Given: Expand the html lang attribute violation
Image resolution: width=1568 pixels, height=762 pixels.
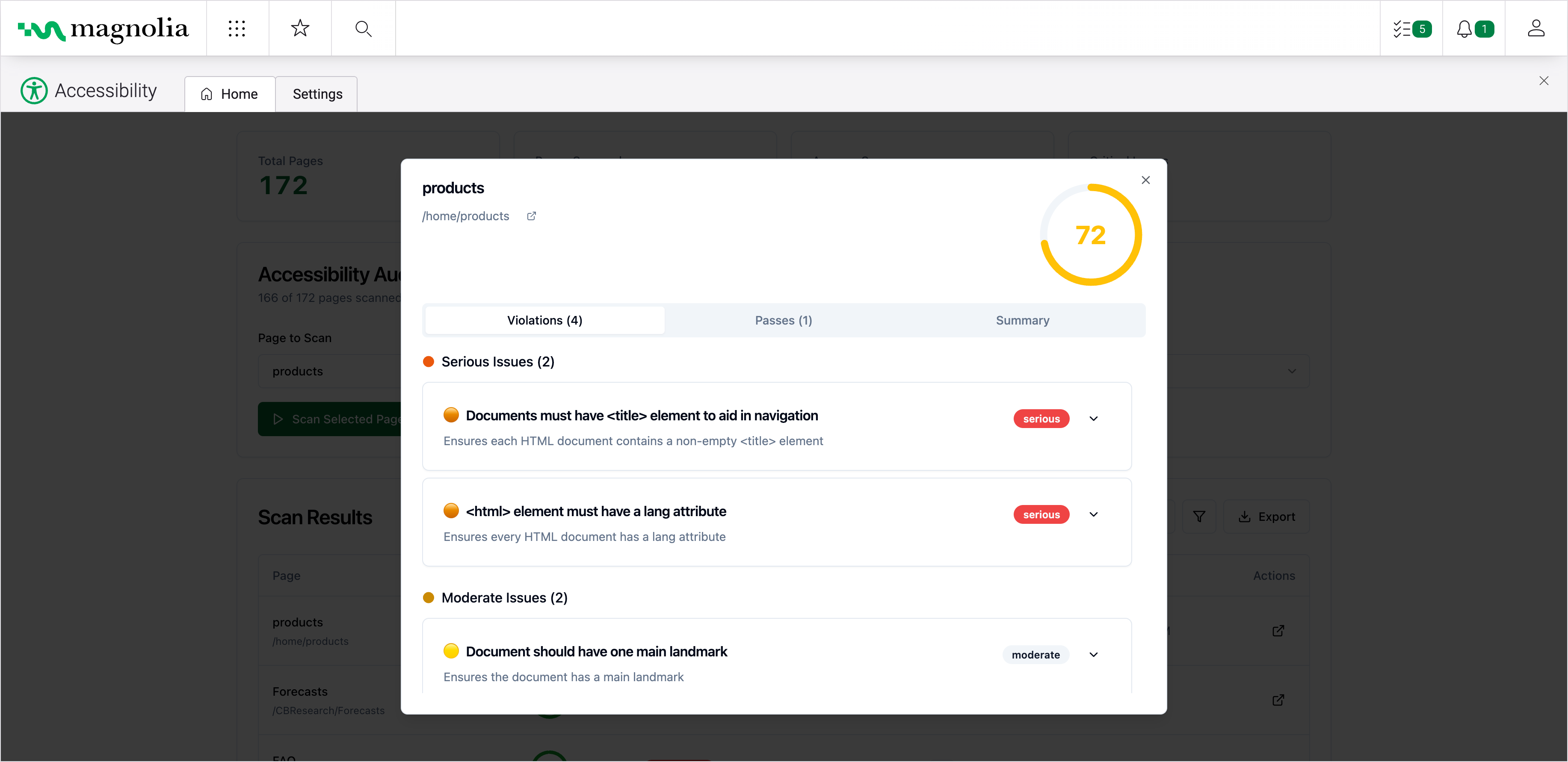Looking at the screenshot, I should click(1093, 515).
